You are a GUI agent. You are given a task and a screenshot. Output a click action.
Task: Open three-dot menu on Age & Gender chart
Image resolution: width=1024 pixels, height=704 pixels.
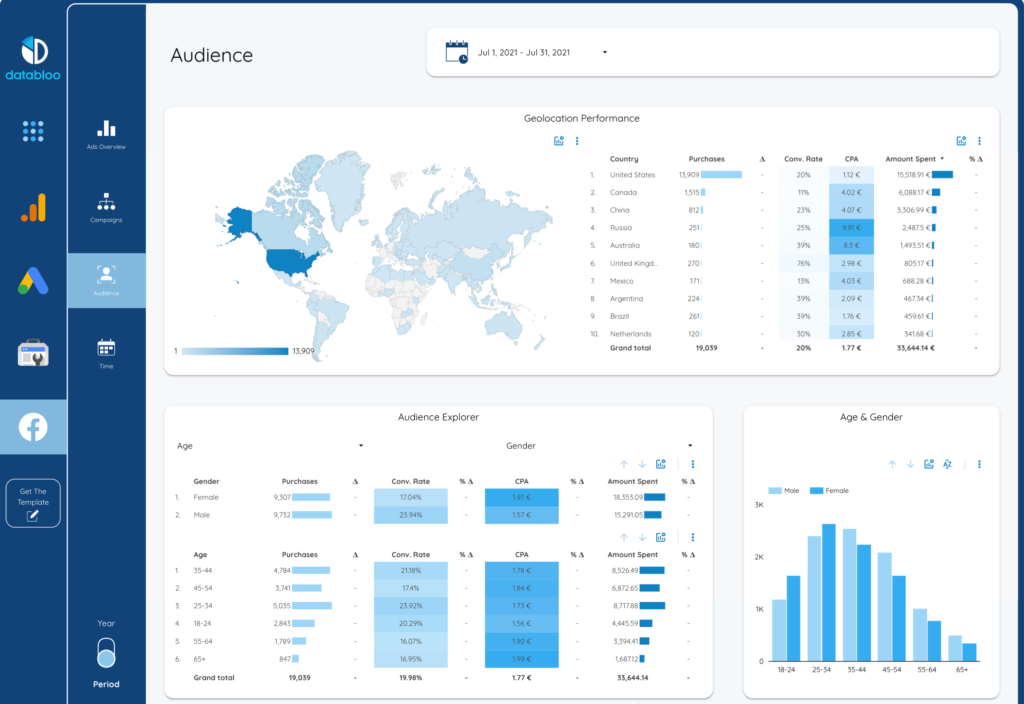point(979,464)
